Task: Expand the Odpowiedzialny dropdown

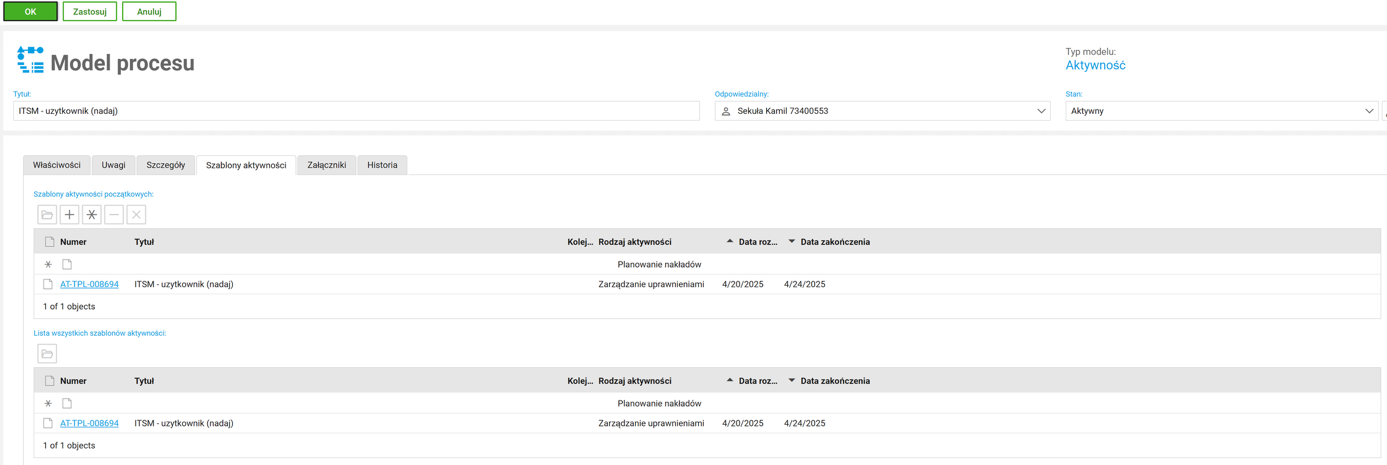Action: coord(1041,111)
